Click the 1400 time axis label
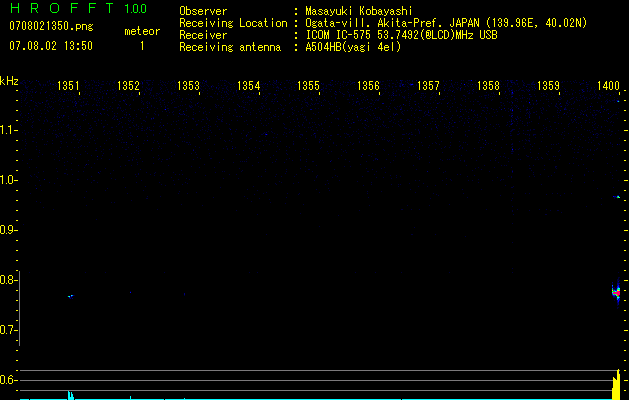Screen dimensions: 629x400 pos(608,86)
